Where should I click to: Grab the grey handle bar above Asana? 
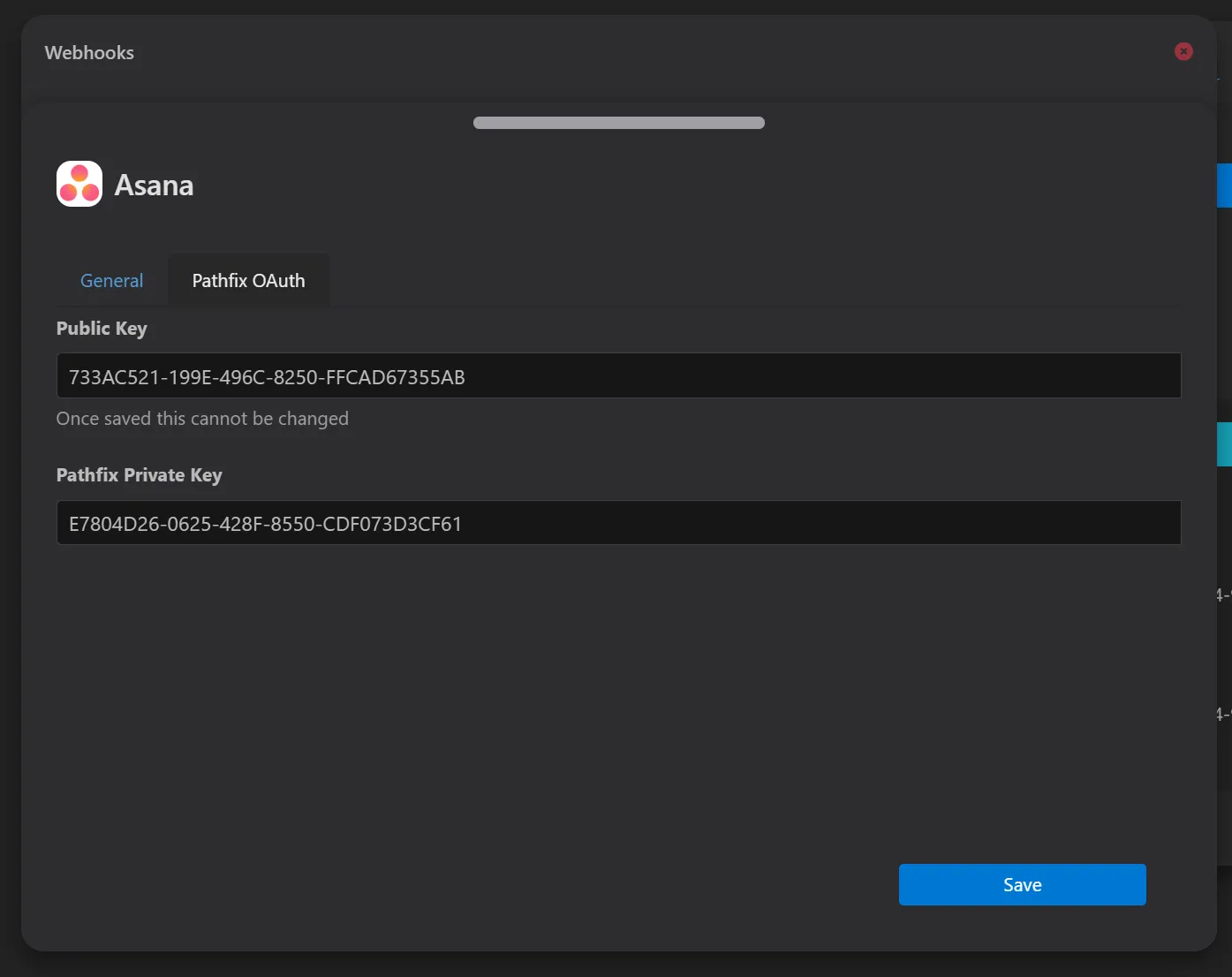618,123
